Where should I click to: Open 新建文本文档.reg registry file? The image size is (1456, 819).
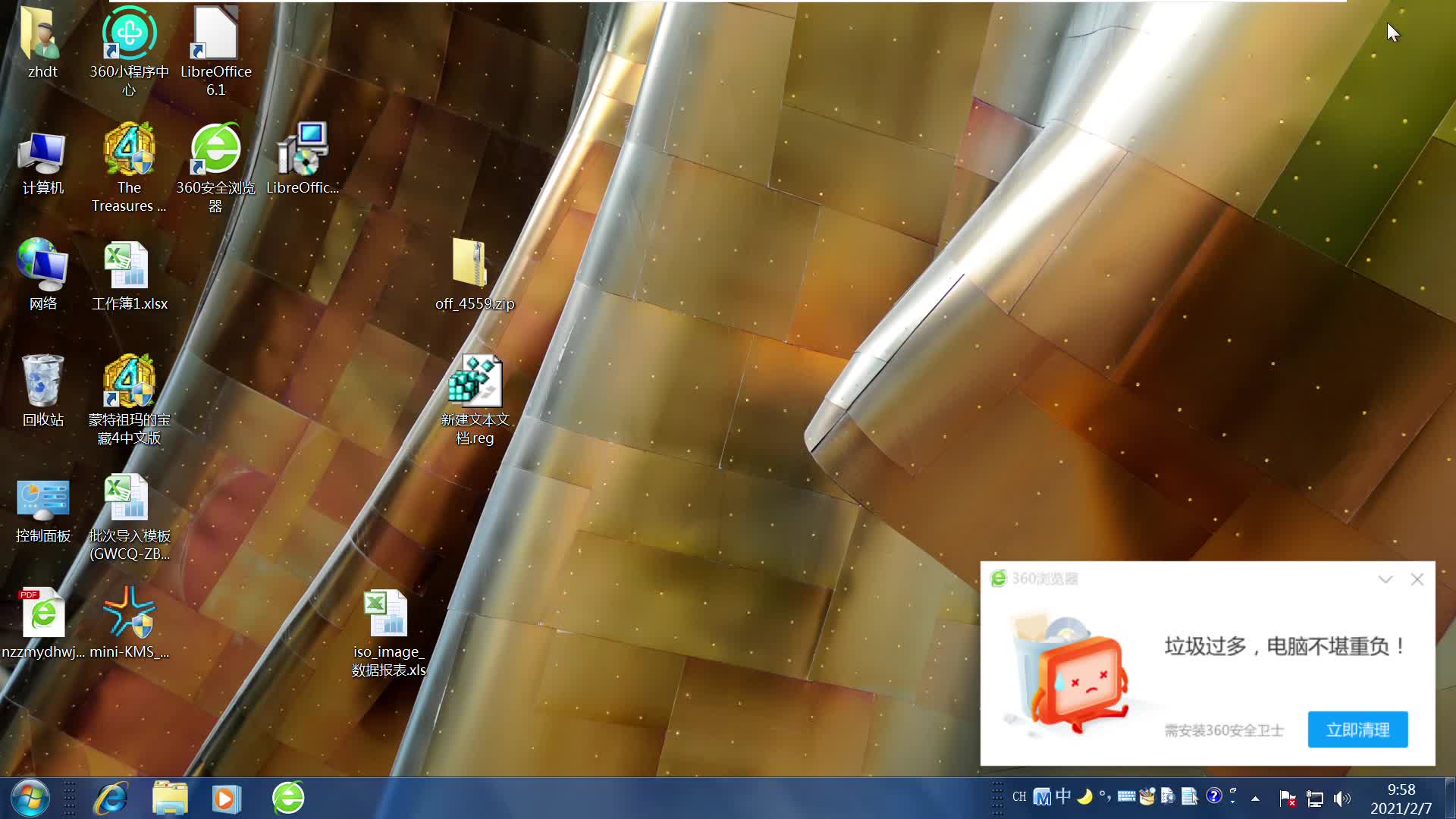(x=475, y=381)
